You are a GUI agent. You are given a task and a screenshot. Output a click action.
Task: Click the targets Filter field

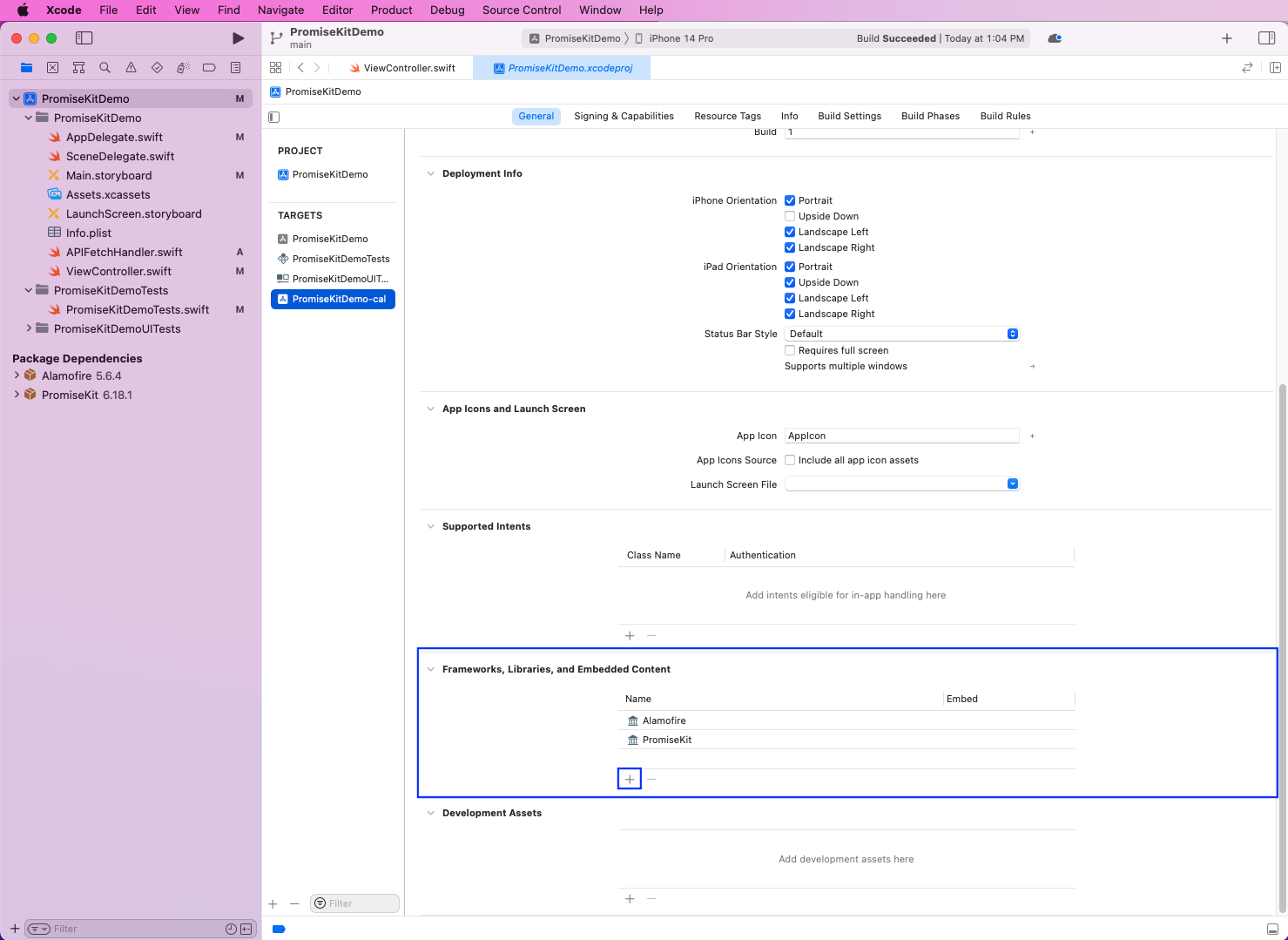354,903
